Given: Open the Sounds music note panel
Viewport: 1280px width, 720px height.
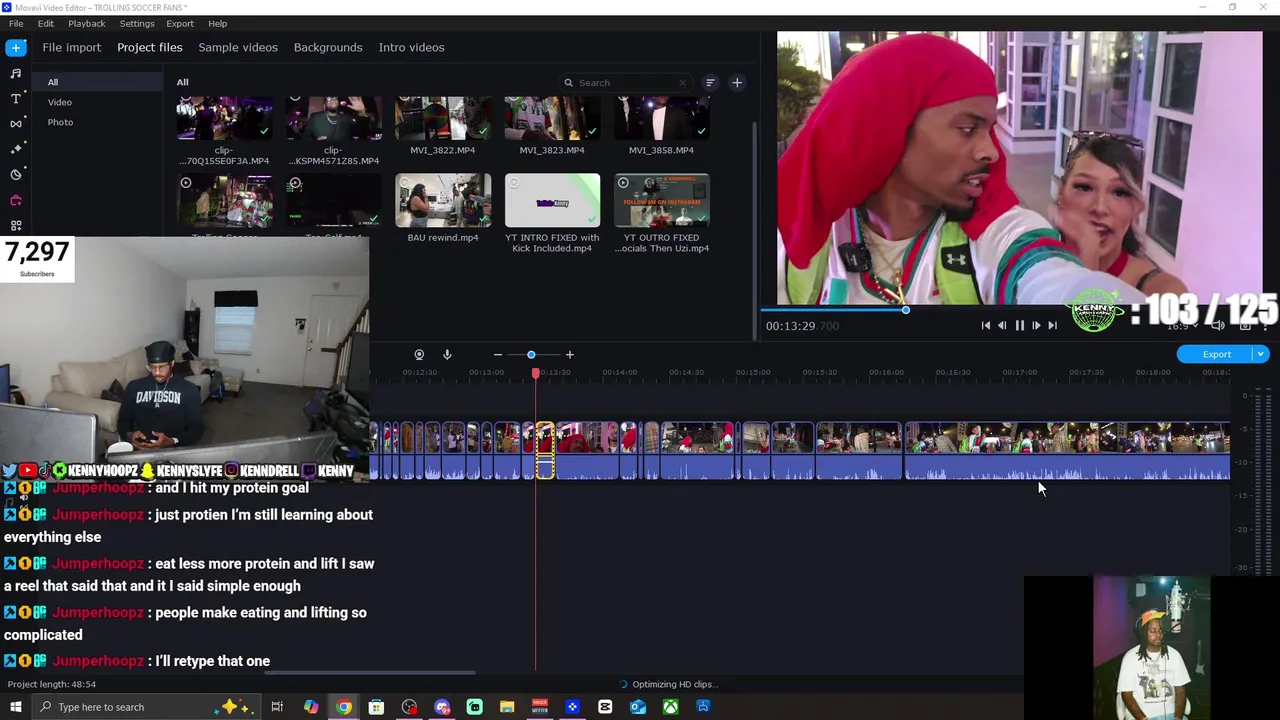Looking at the screenshot, I should [x=16, y=73].
